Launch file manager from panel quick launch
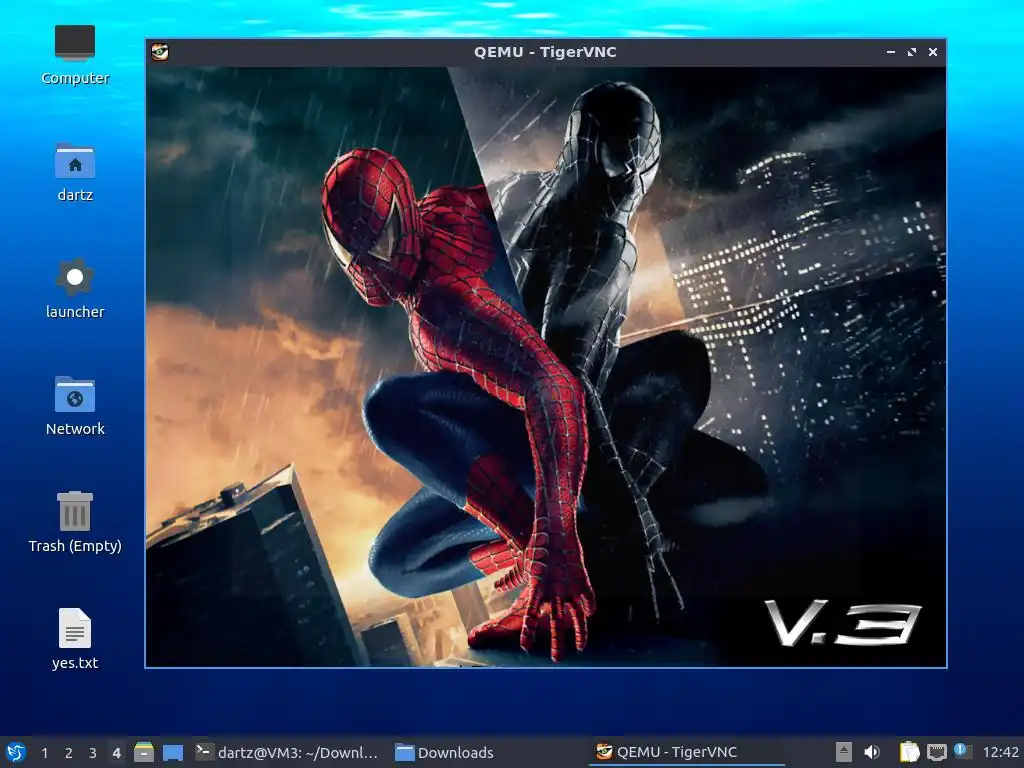Screen dimensions: 1024x768 pos(144,752)
